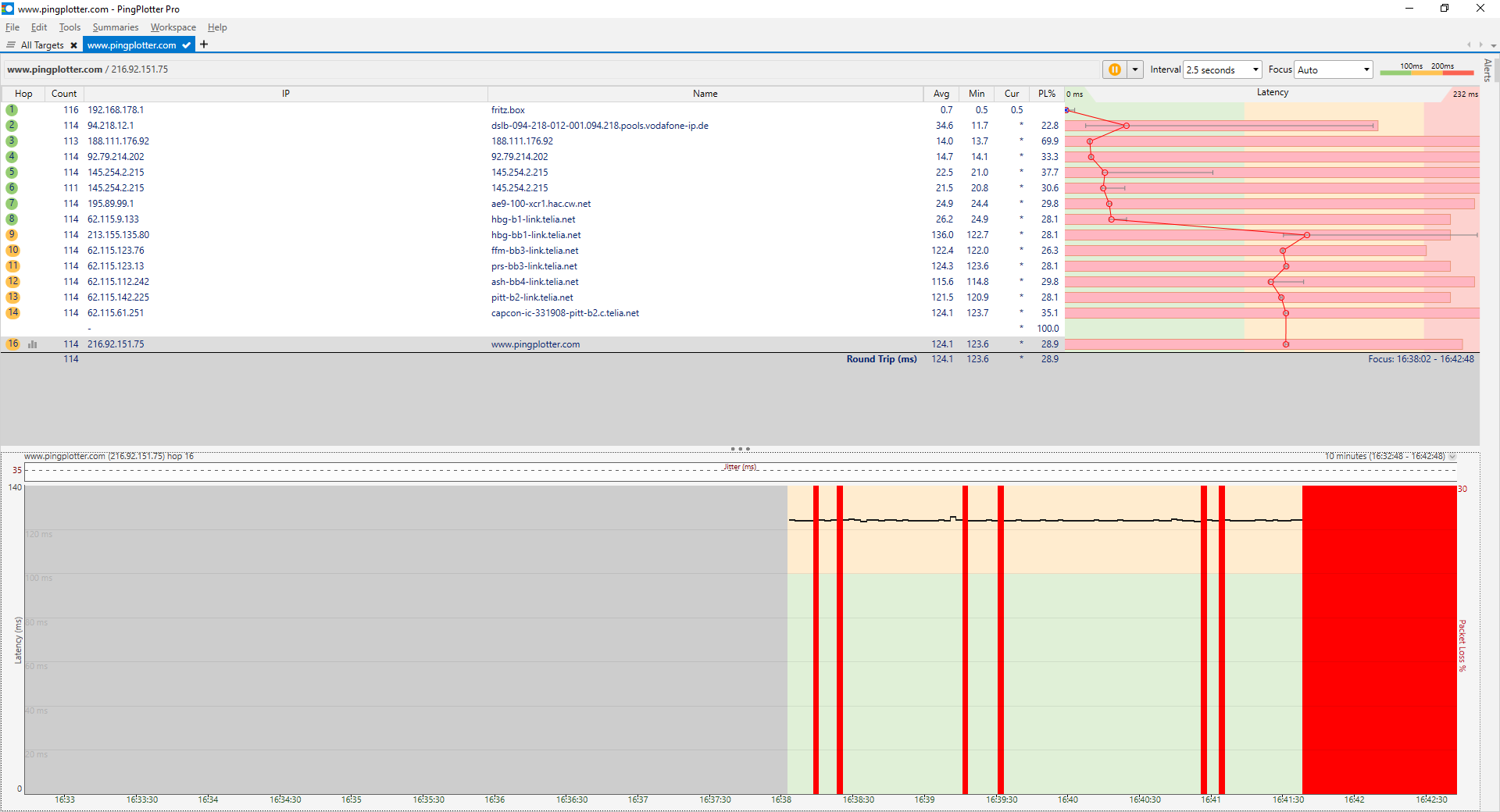Click the hop 16 timeline graph title
The width and height of the screenshot is (1500, 812).
point(109,456)
